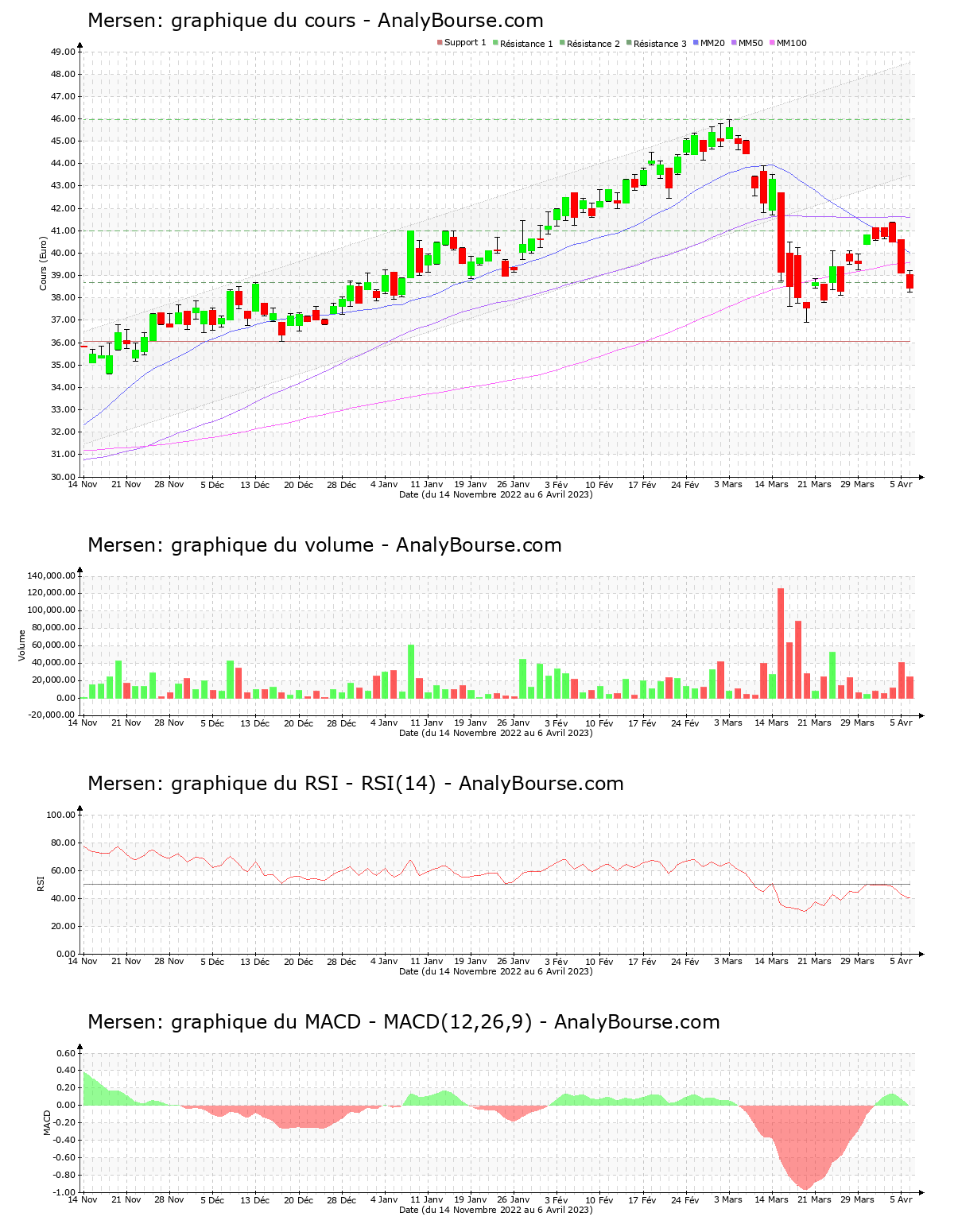The height and width of the screenshot is (1232, 954).
Task: Click the MACD(12,26,9) chart title
Action: tap(403, 1022)
